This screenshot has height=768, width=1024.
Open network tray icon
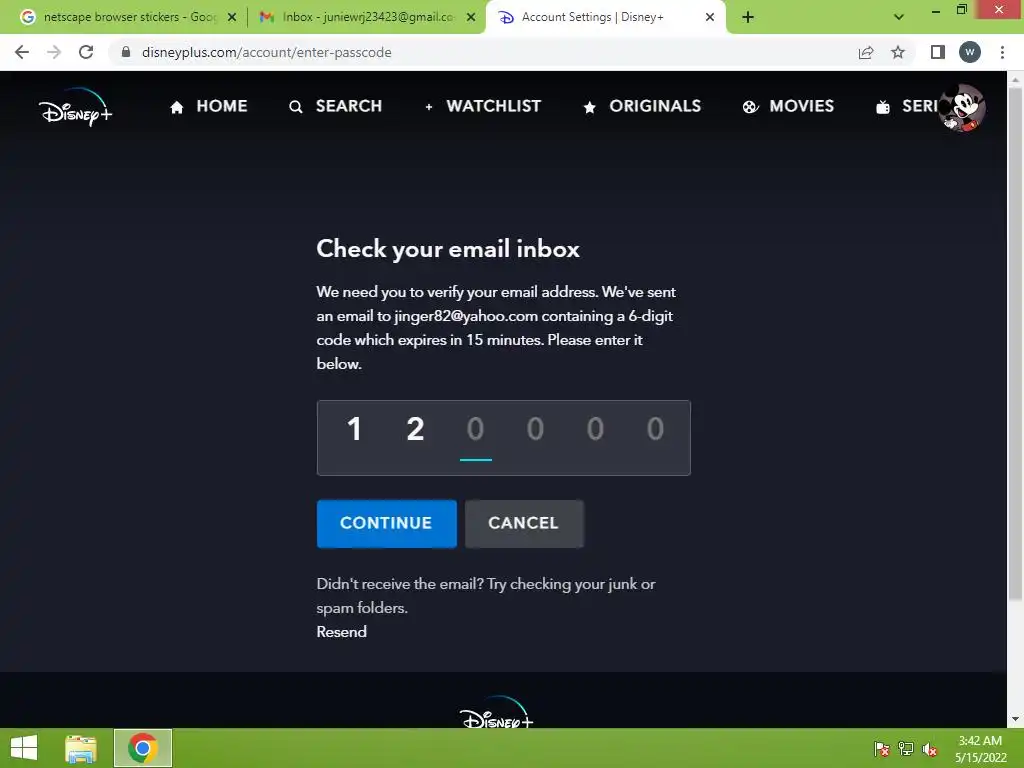pos(906,749)
